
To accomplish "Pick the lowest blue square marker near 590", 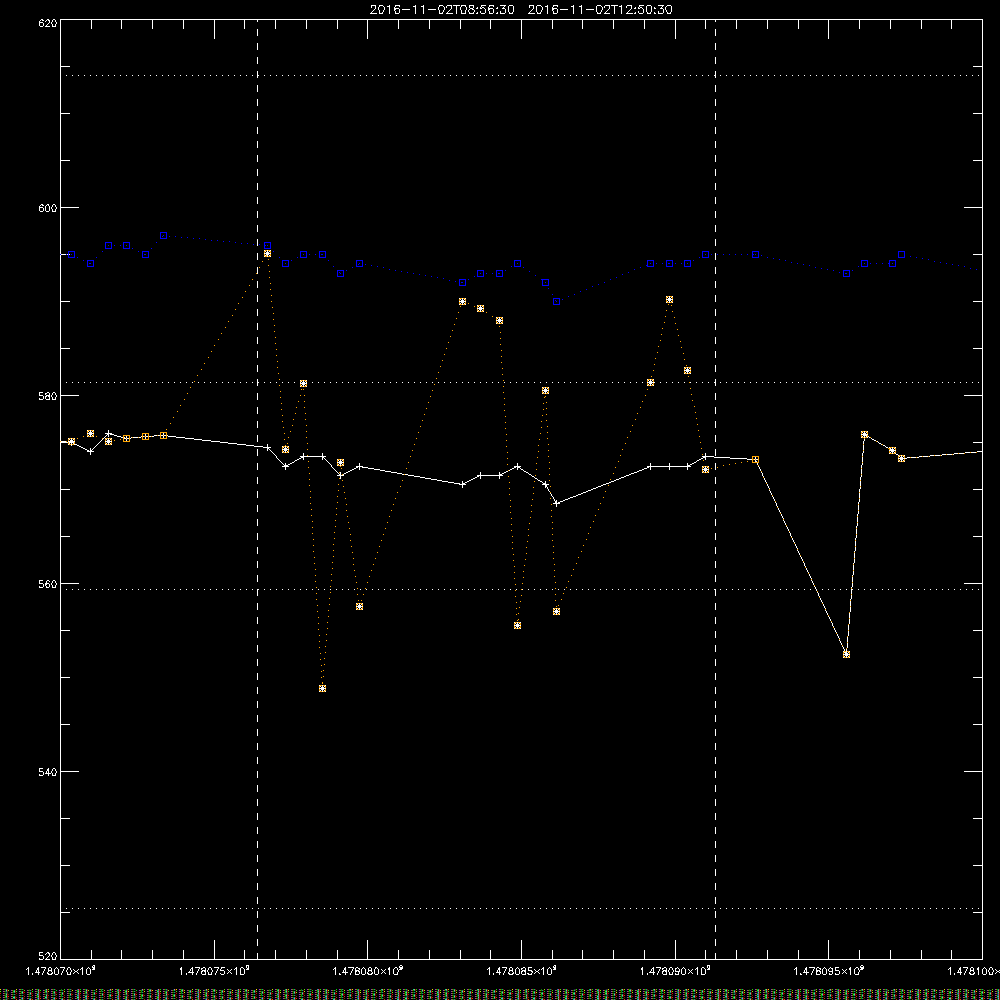I will [556, 302].
